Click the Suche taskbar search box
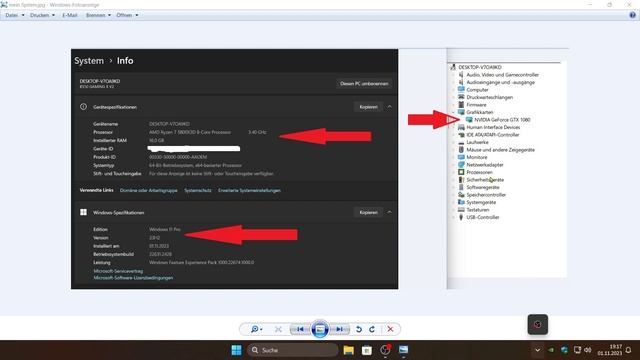 tap(293, 350)
